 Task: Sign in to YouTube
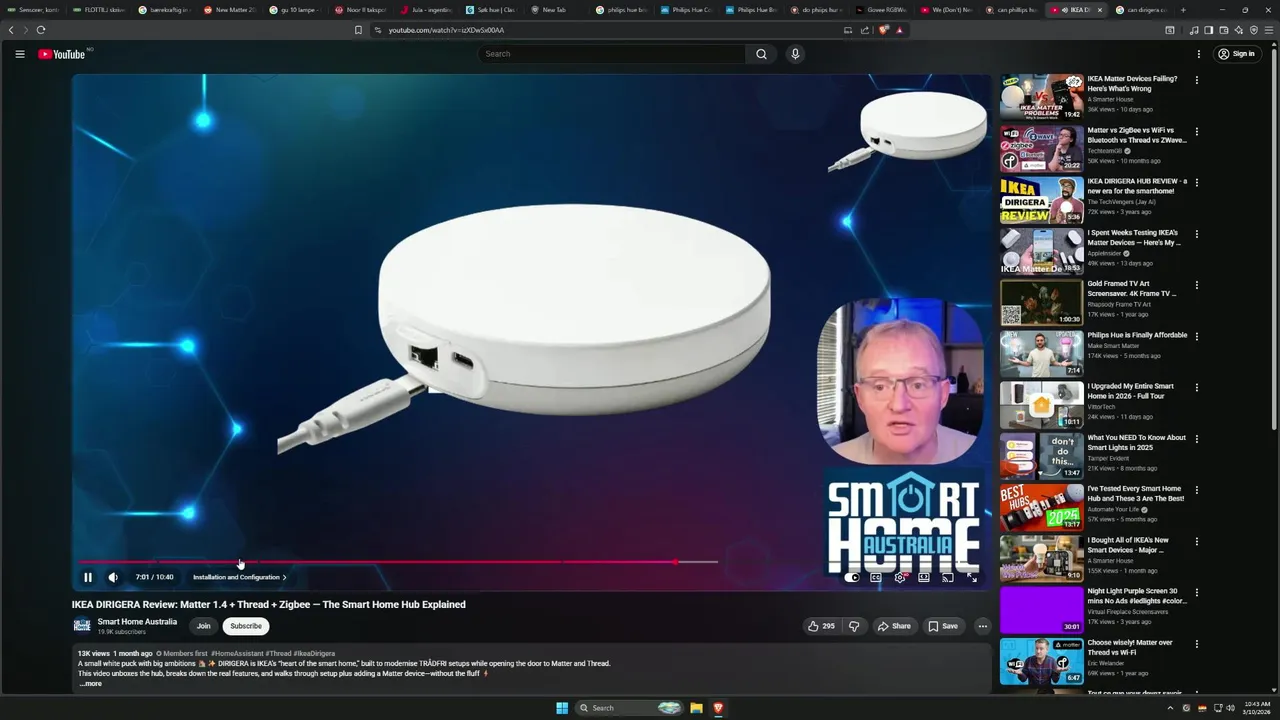tap(1236, 54)
